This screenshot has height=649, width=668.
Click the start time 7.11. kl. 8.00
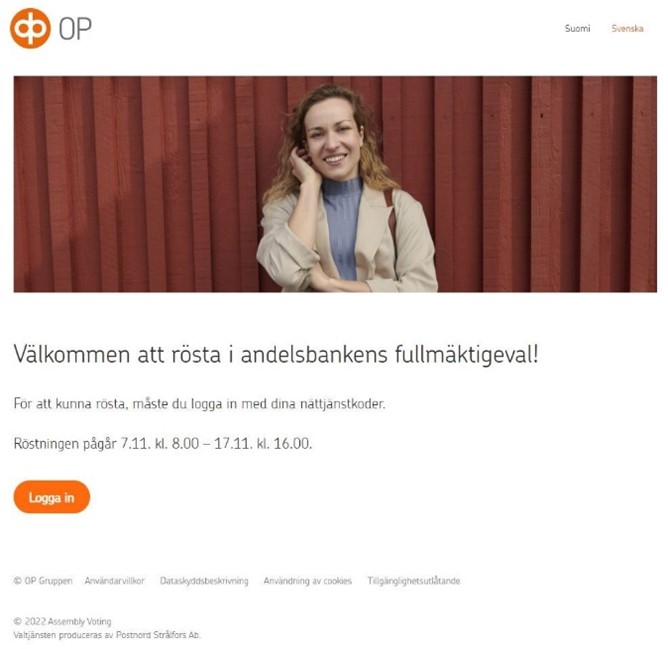[x=160, y=444]
